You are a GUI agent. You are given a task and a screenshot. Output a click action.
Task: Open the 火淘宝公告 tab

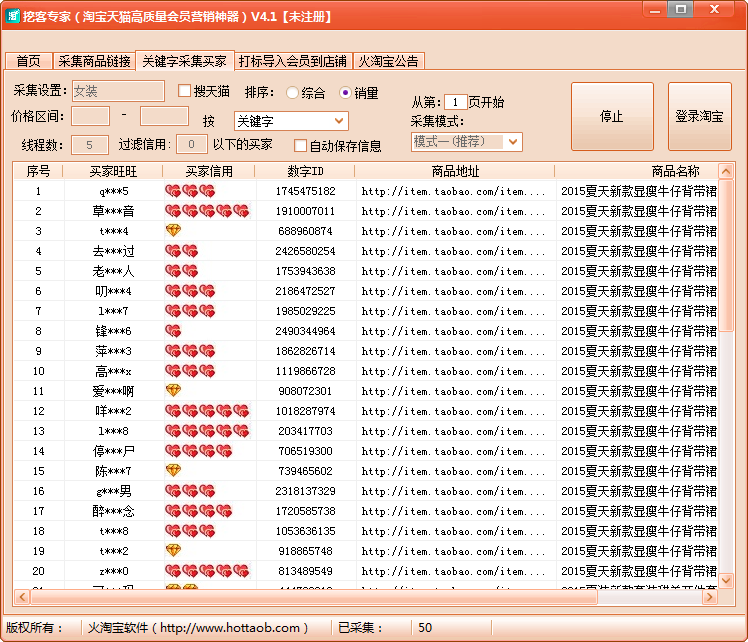pos(388,61)
